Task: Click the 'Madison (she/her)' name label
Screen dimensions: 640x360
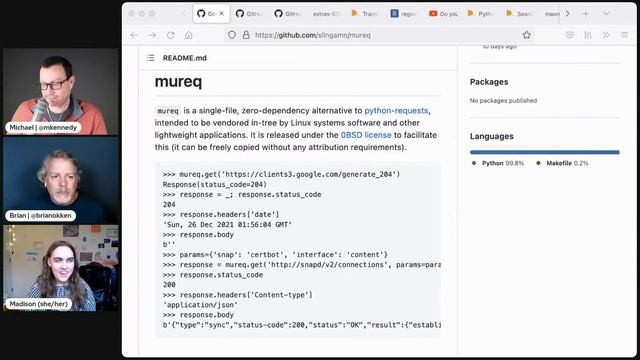Action: click(x=38, y=304)
